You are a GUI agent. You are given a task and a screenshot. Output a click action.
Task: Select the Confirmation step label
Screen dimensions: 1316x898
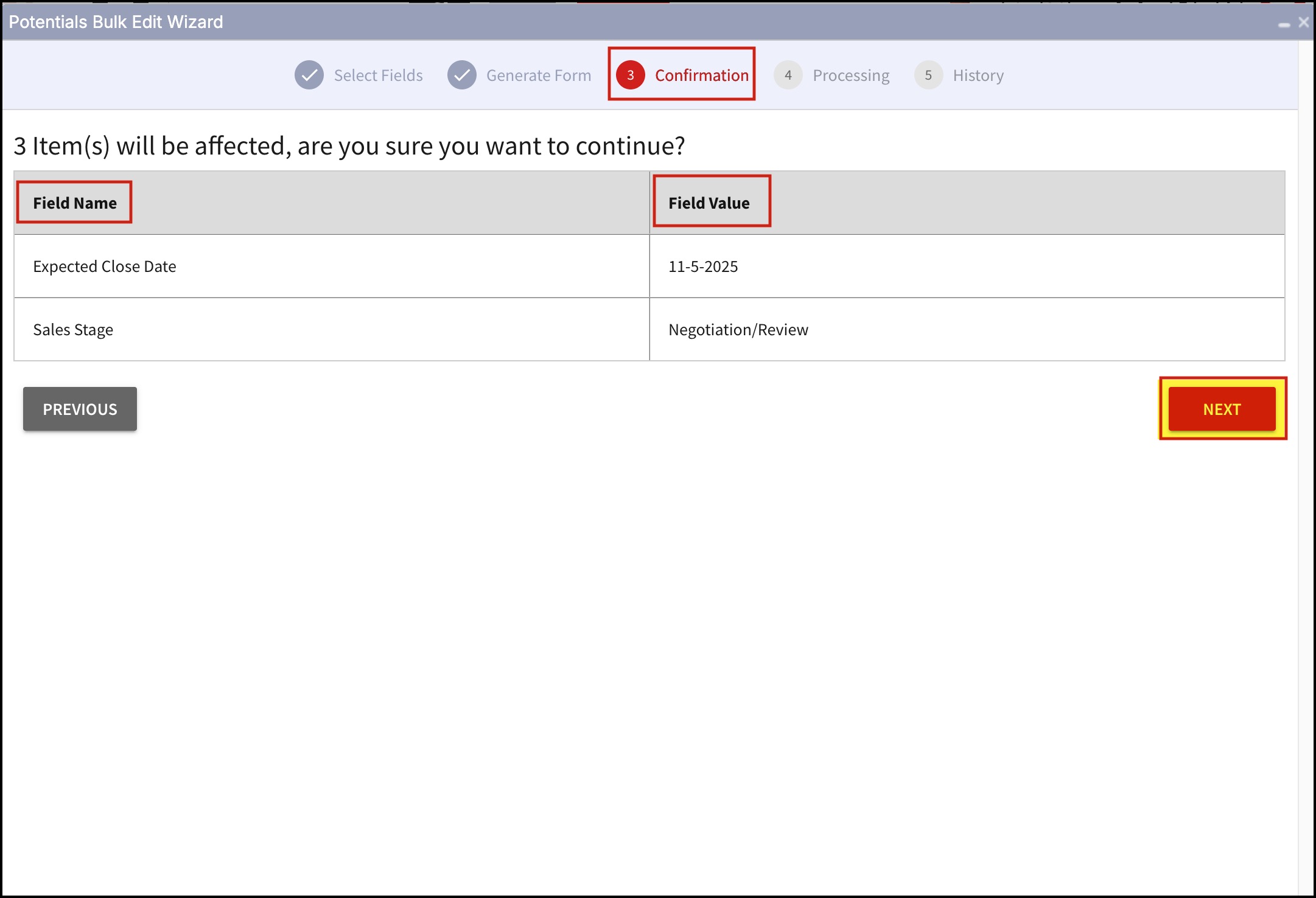click(701, 75)
